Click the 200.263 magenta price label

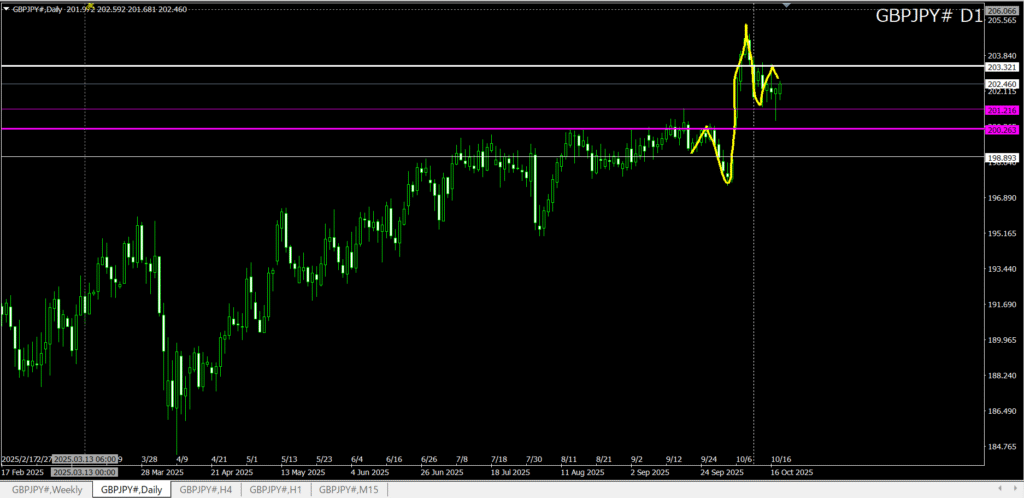1001,129
